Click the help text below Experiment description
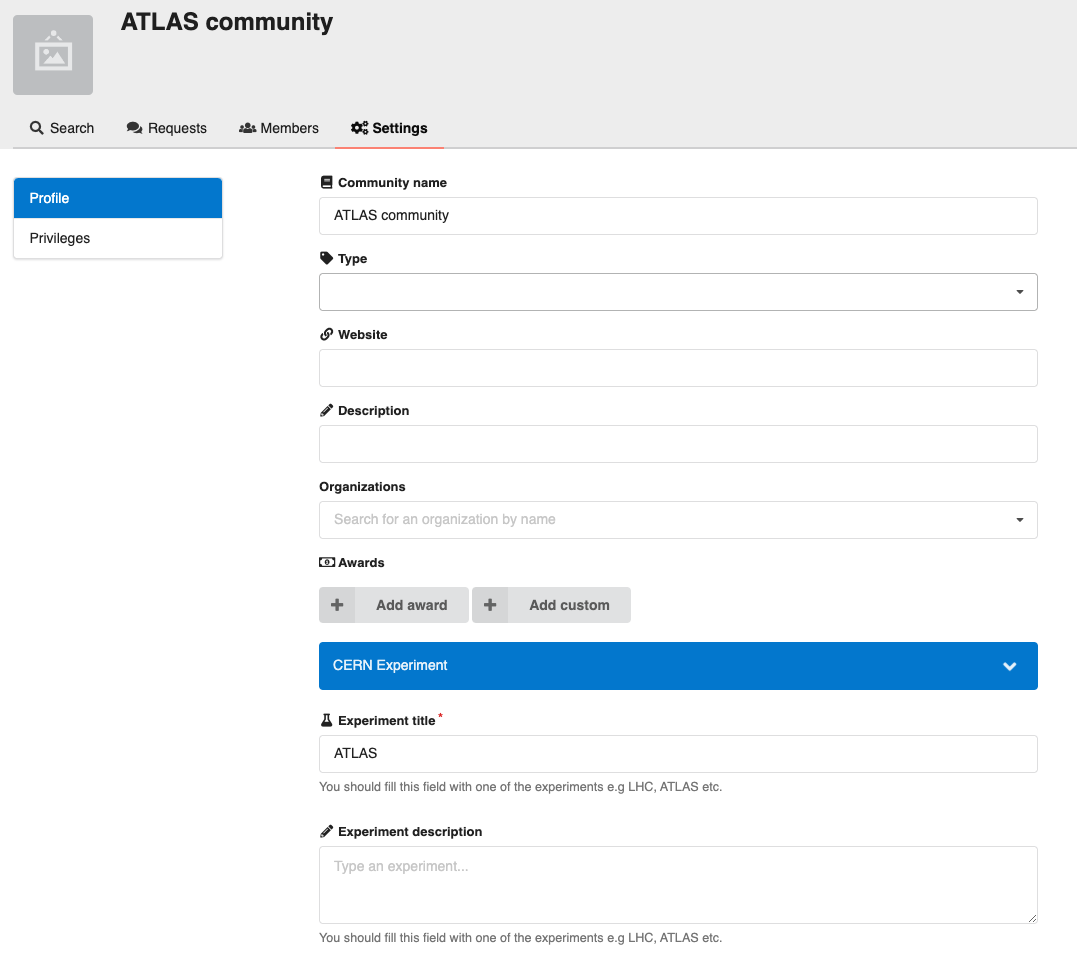Screen dimensions: 1077x957 (521, 938)
